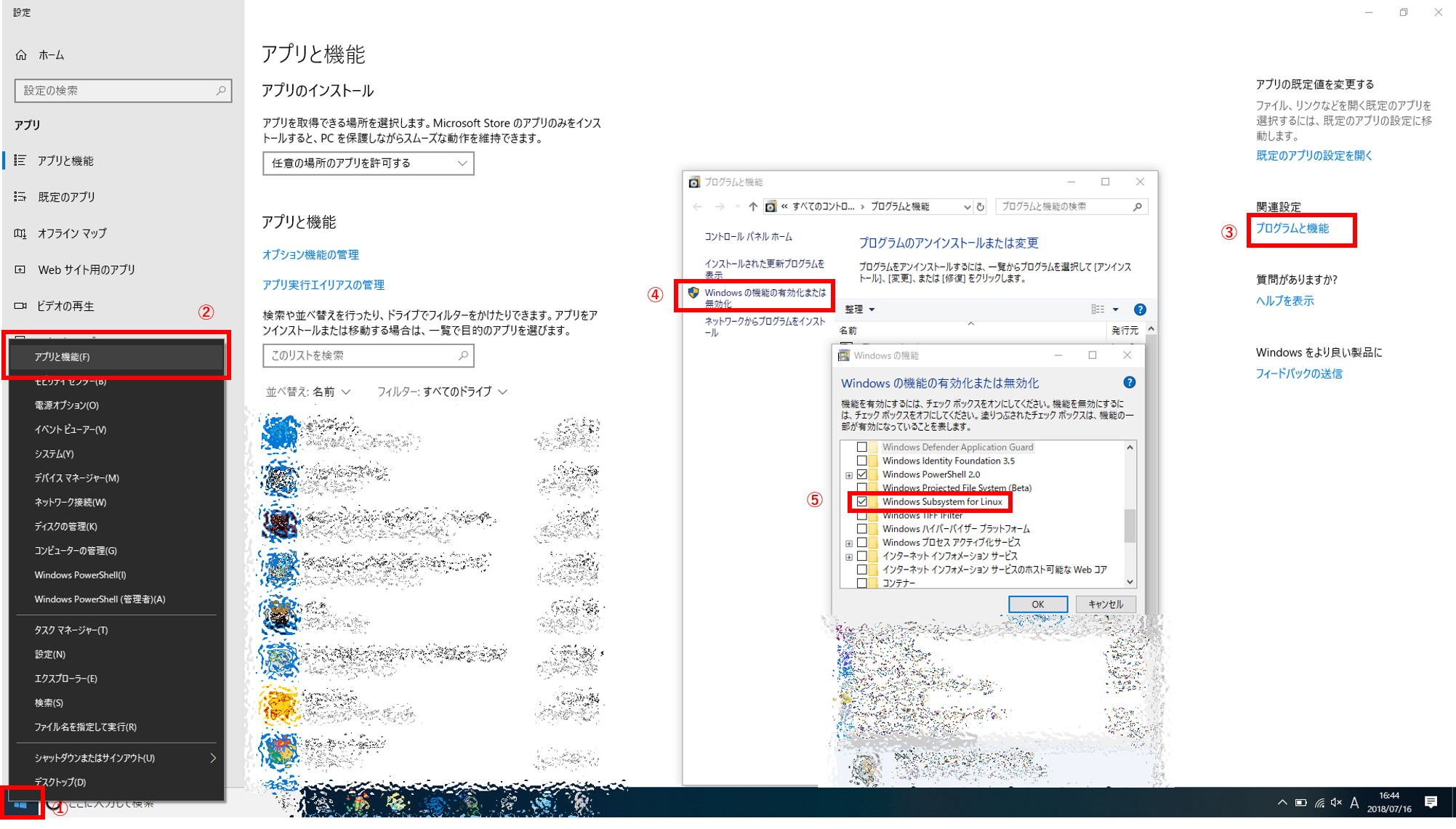This screenshot has height=829, width=1456.
Task: Select ホーム in the Settings sidebar
Action: 49,54
